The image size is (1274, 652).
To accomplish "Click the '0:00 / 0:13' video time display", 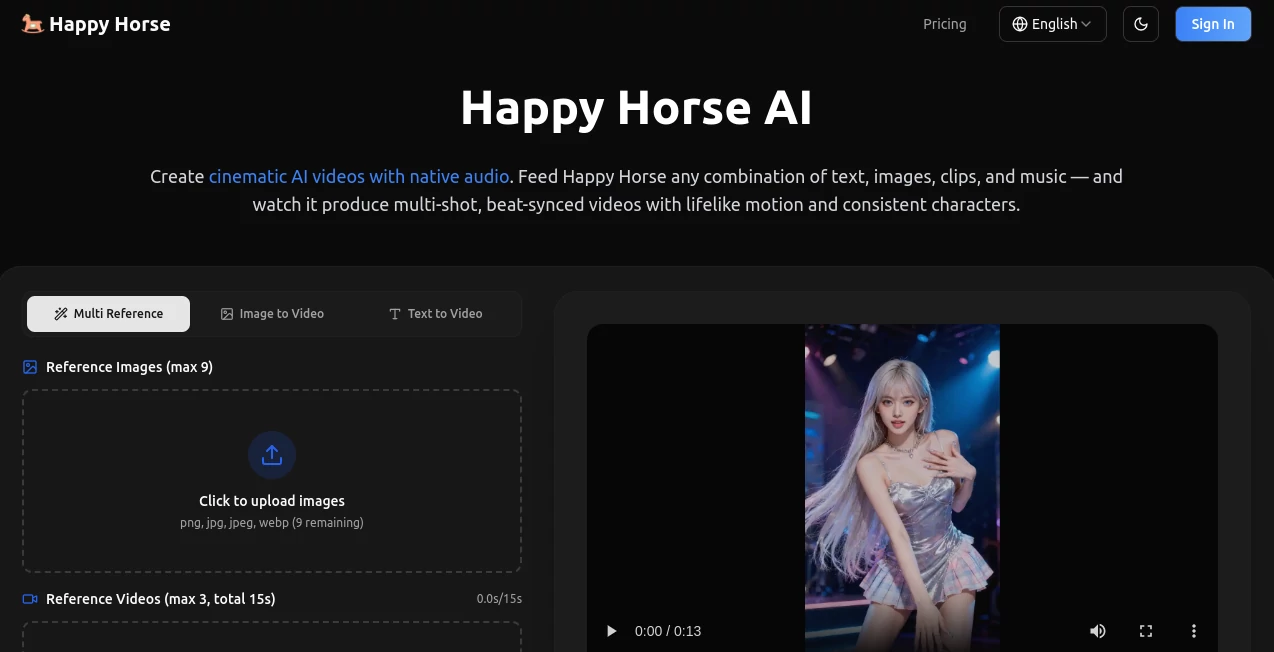I will point(668,631).
